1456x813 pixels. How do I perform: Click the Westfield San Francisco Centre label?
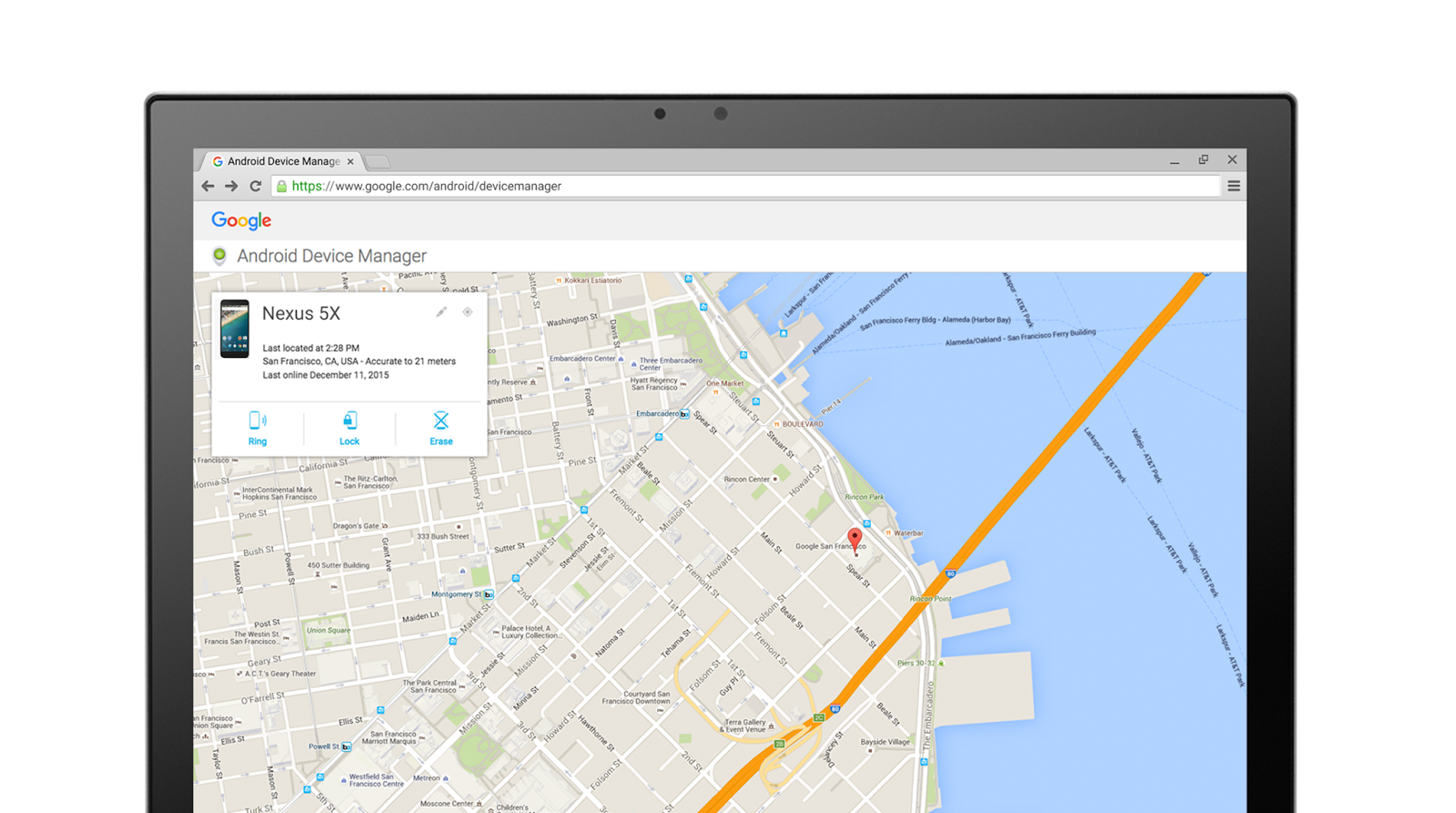click(x=376, y=780)
